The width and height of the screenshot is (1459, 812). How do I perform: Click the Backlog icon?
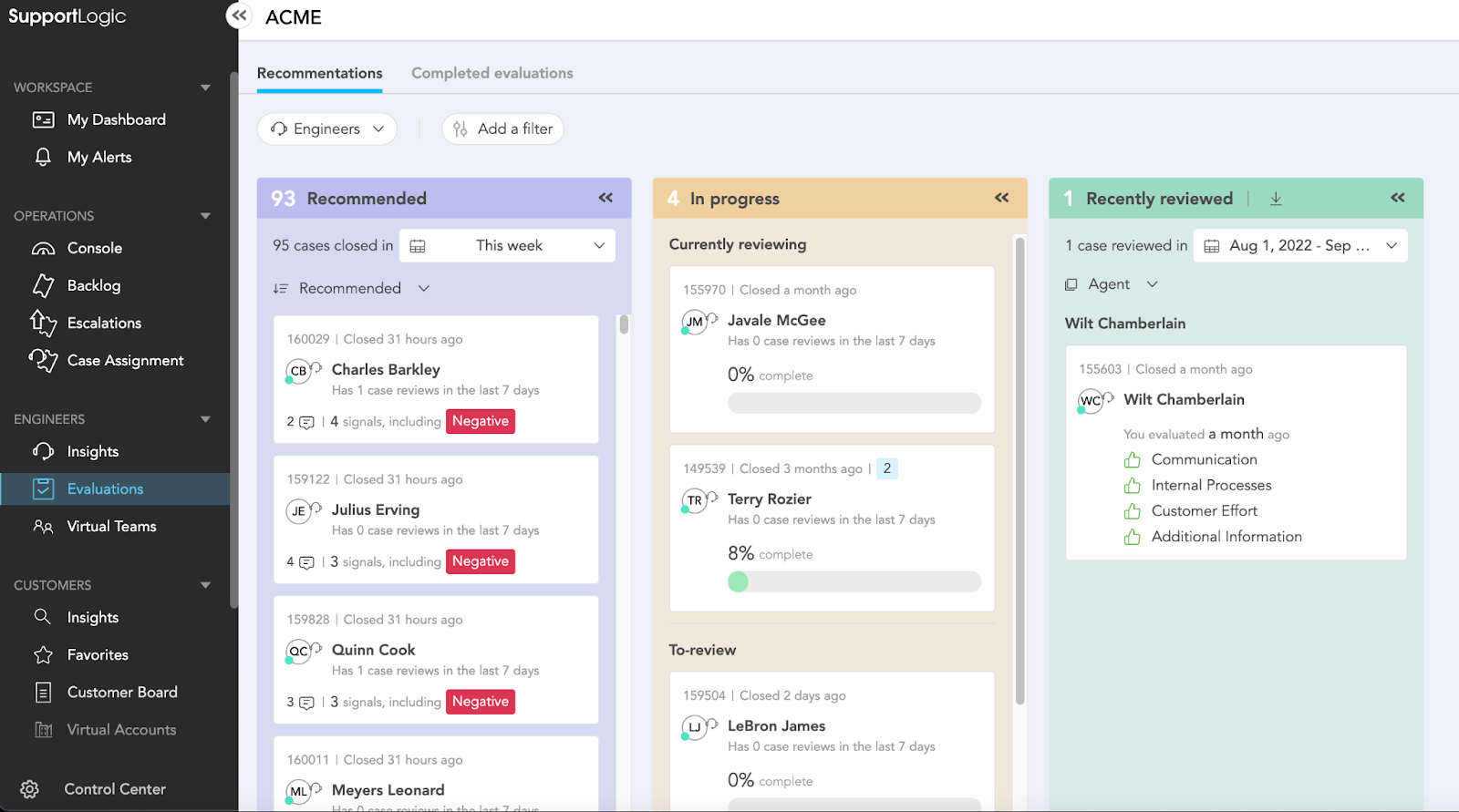43,285
